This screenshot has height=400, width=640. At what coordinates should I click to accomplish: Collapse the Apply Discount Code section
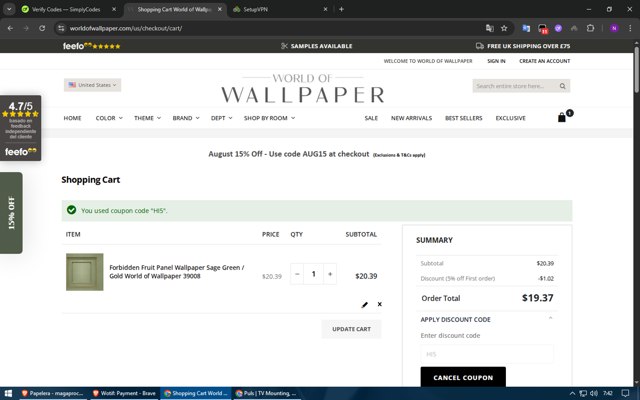pos(550,318)
